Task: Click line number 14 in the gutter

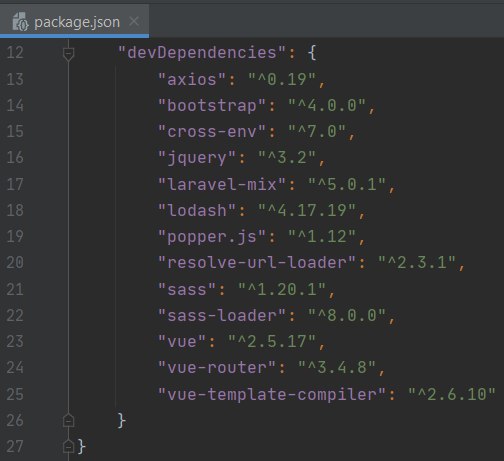Action: [15, 105]
